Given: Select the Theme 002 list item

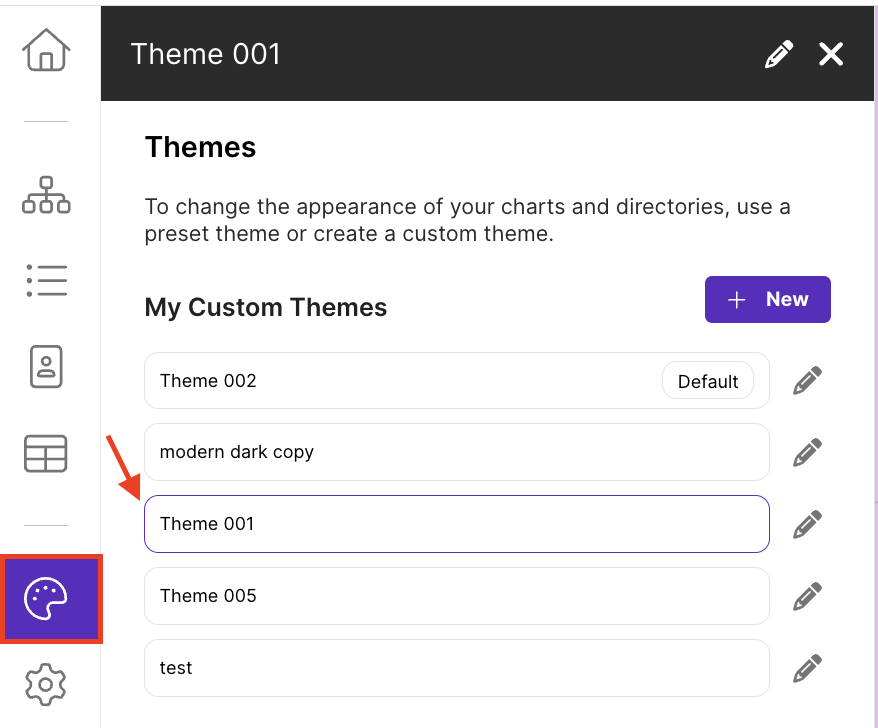Looking at the screenshot, I should (x=457, y=381).
